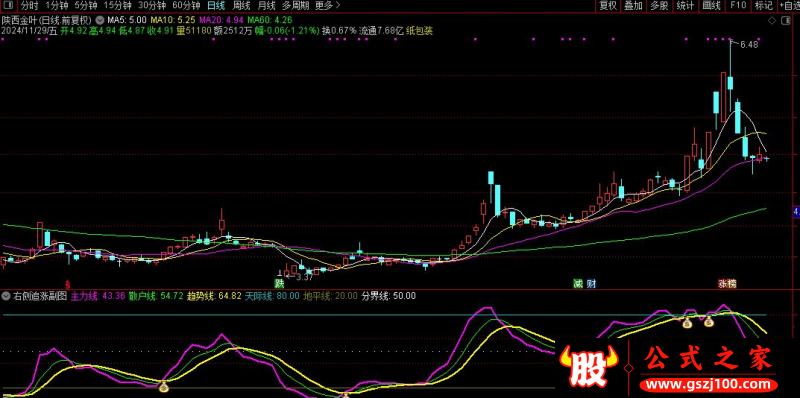The image size is (800, 398).
Task: Open the F10 company info
Action: [x=738, y=6]
